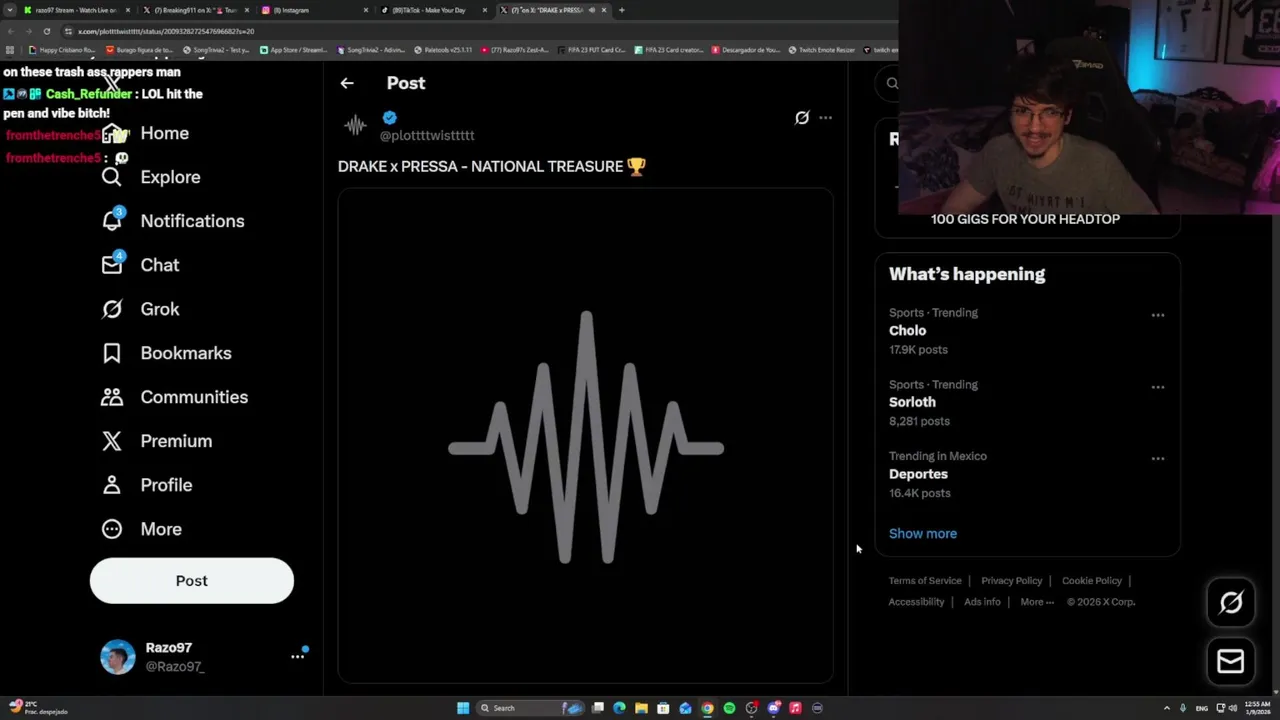Open Profile person icon
This screenshot has height=720, width=1280.
[112, 485]
